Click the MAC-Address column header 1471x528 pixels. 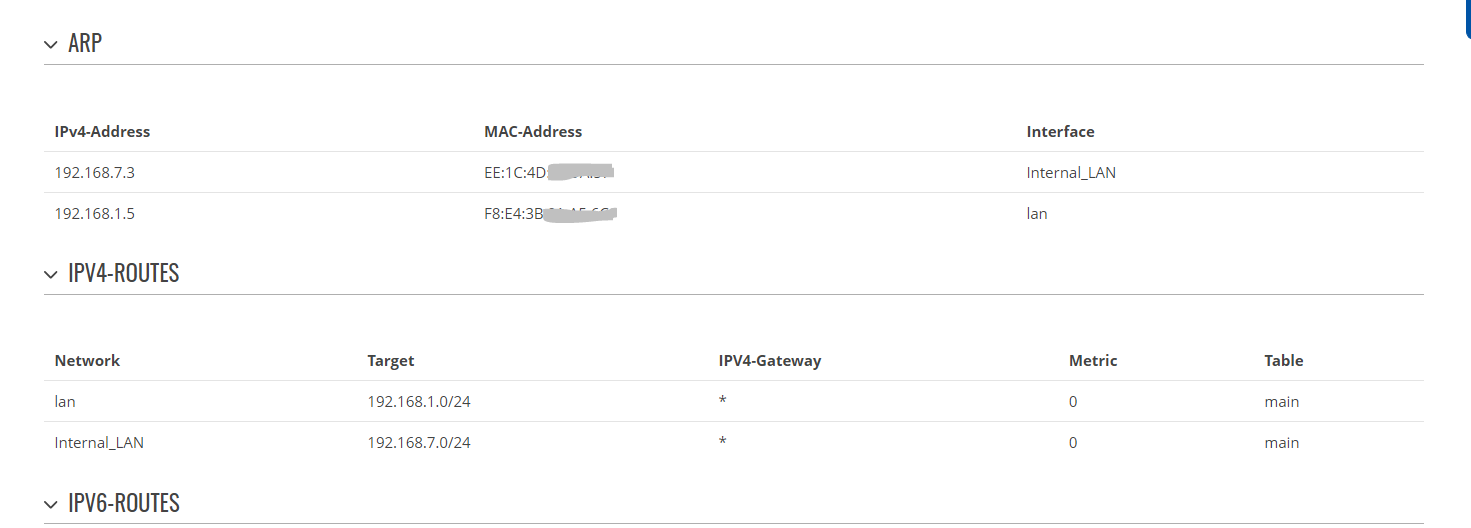click(x=532, y=132)
